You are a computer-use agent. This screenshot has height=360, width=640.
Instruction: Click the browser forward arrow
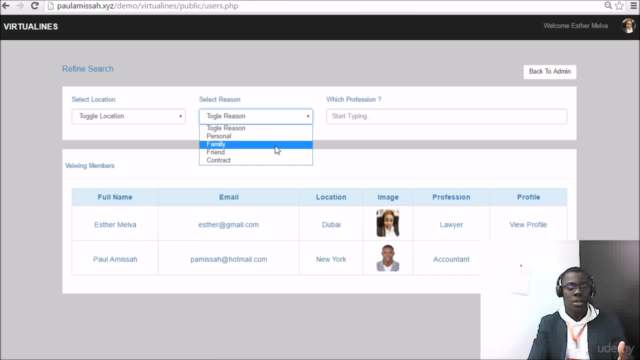coord(20,6)
